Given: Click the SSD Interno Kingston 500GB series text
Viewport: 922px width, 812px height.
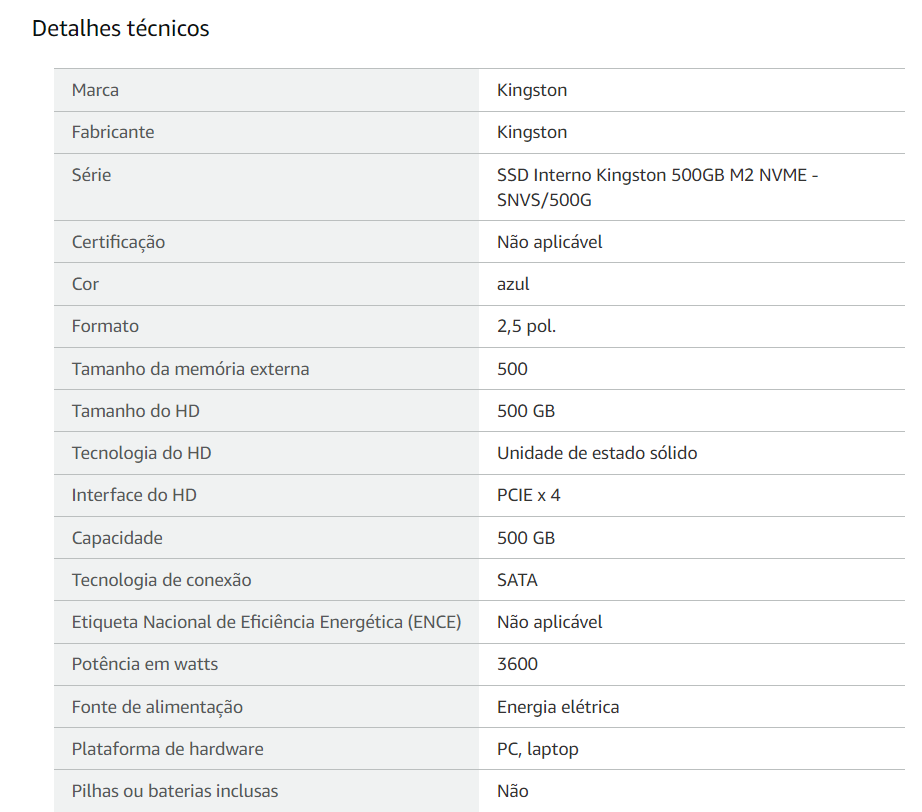Looking at the screenshot, I should (657, 188).
